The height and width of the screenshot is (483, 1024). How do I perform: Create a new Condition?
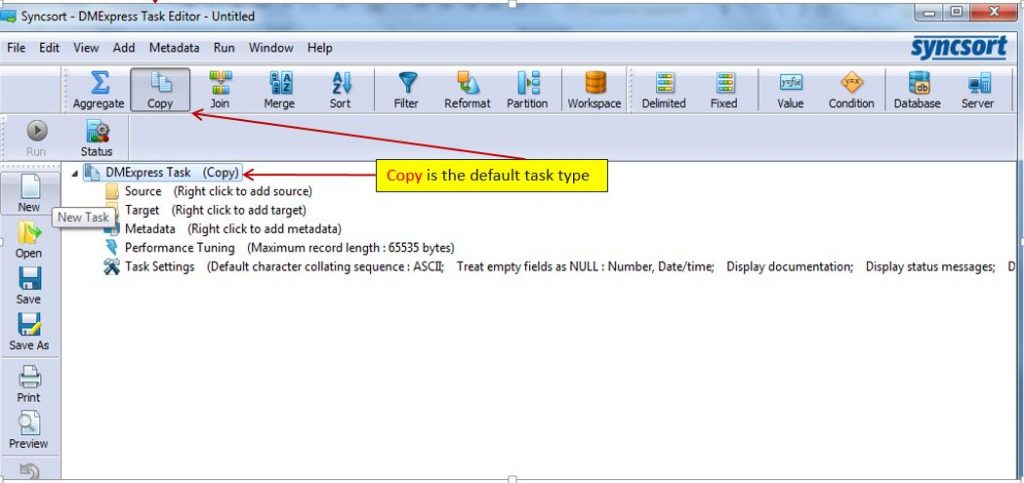[851, 90]
